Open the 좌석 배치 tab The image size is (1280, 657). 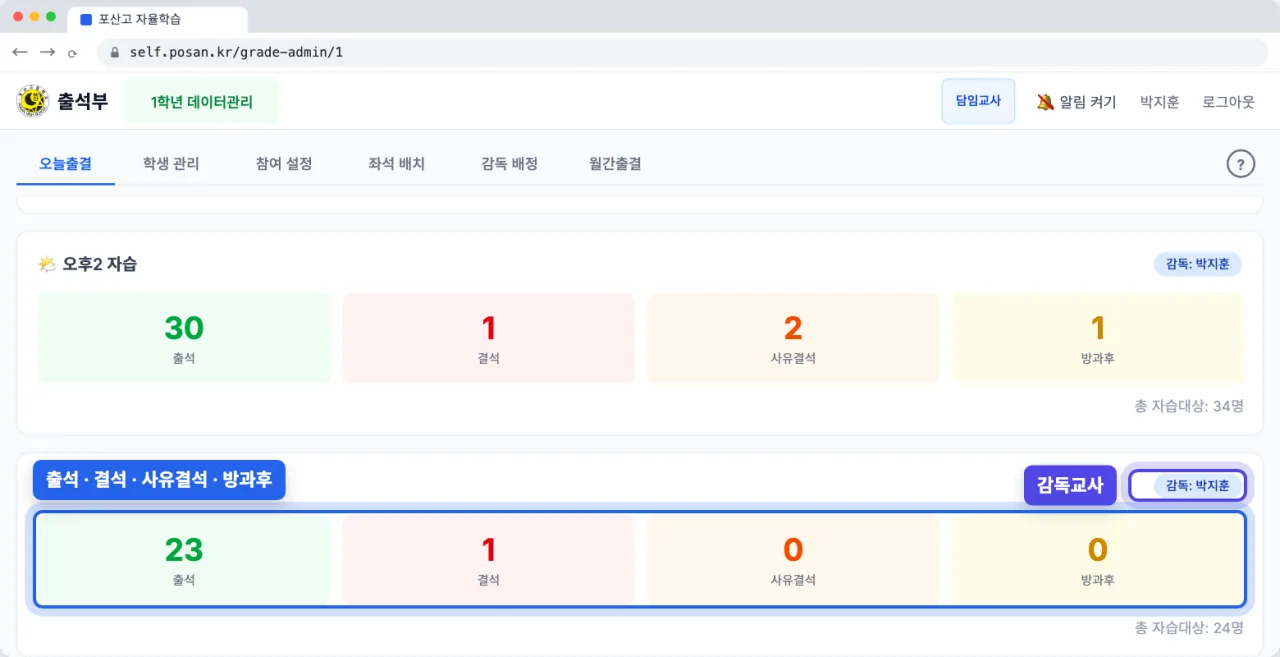pyautogui.click(x=397, y=164)
